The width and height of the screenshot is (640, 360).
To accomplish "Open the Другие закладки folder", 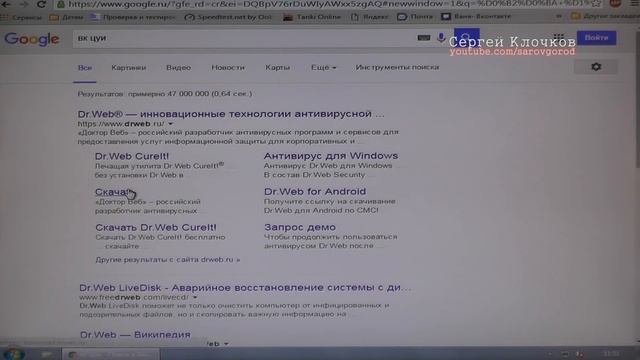I will point(605,16).
